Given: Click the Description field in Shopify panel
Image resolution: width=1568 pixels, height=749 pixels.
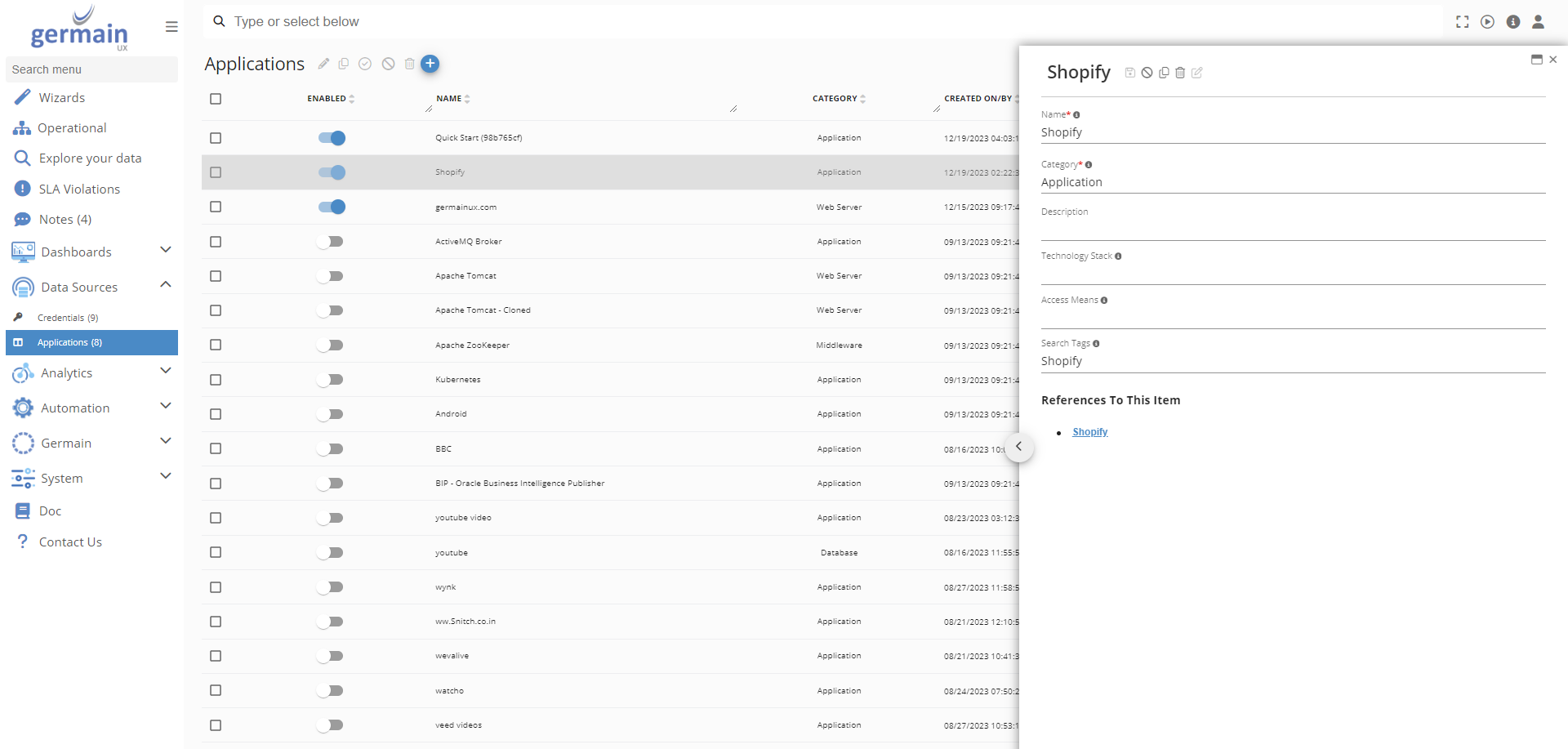Looking at the screenshot, I should [x=1292, y=229].
